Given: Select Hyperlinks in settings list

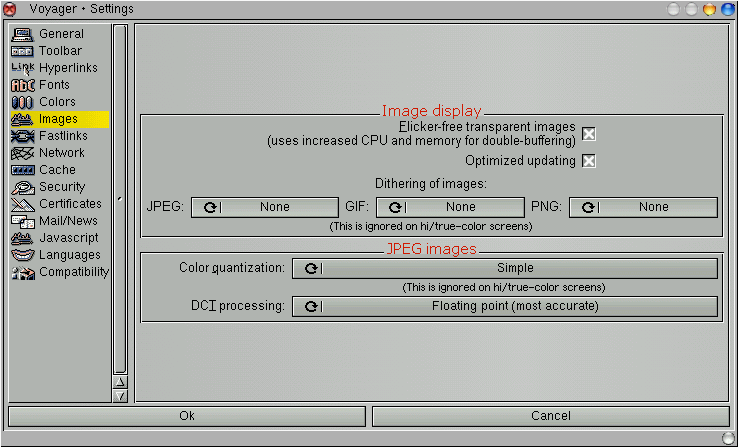Looking at the screenshot, I should [x=60, y=68].
